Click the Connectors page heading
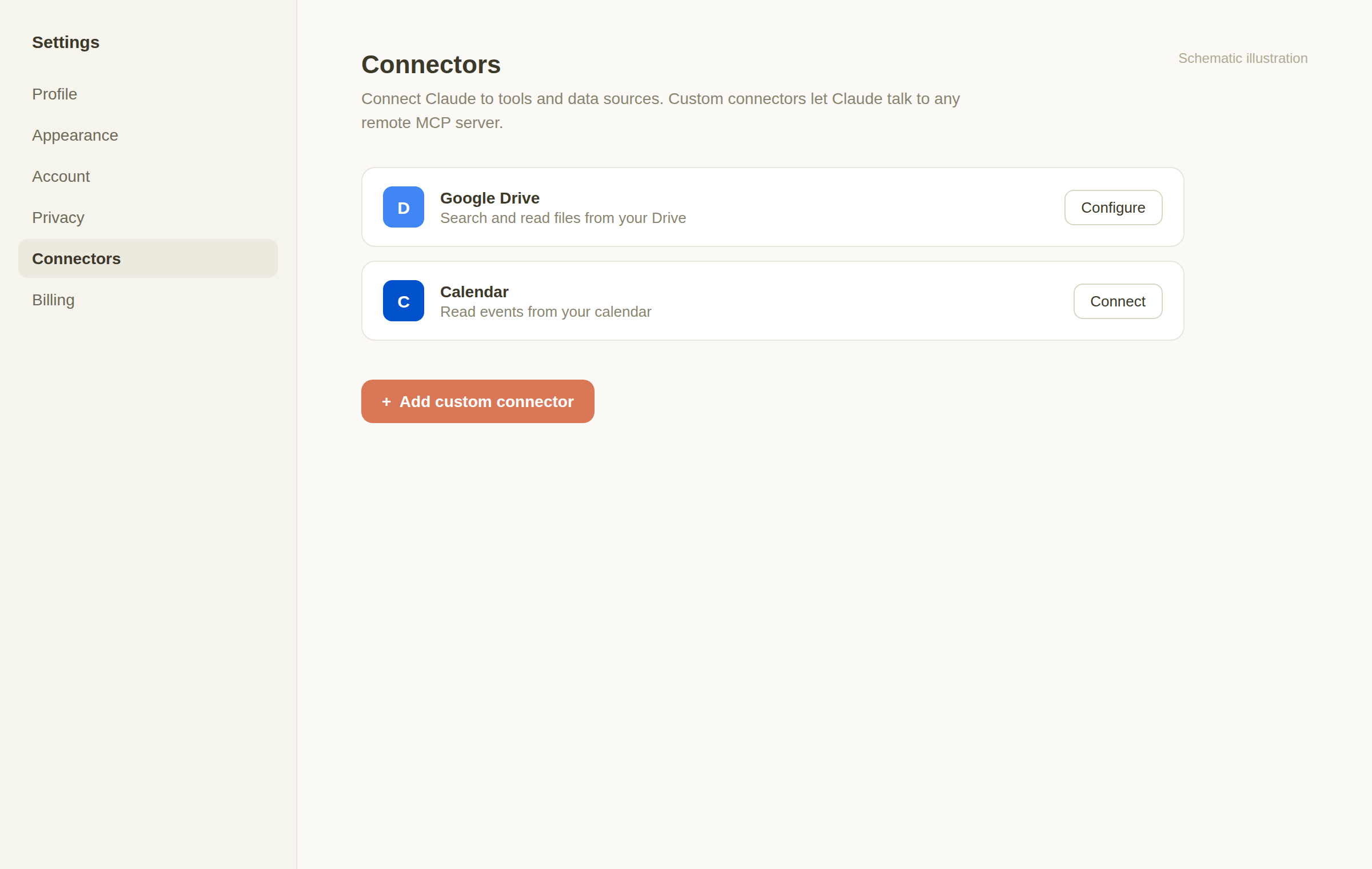Screen dimensions: 1372x869 [x=431, y=65]
